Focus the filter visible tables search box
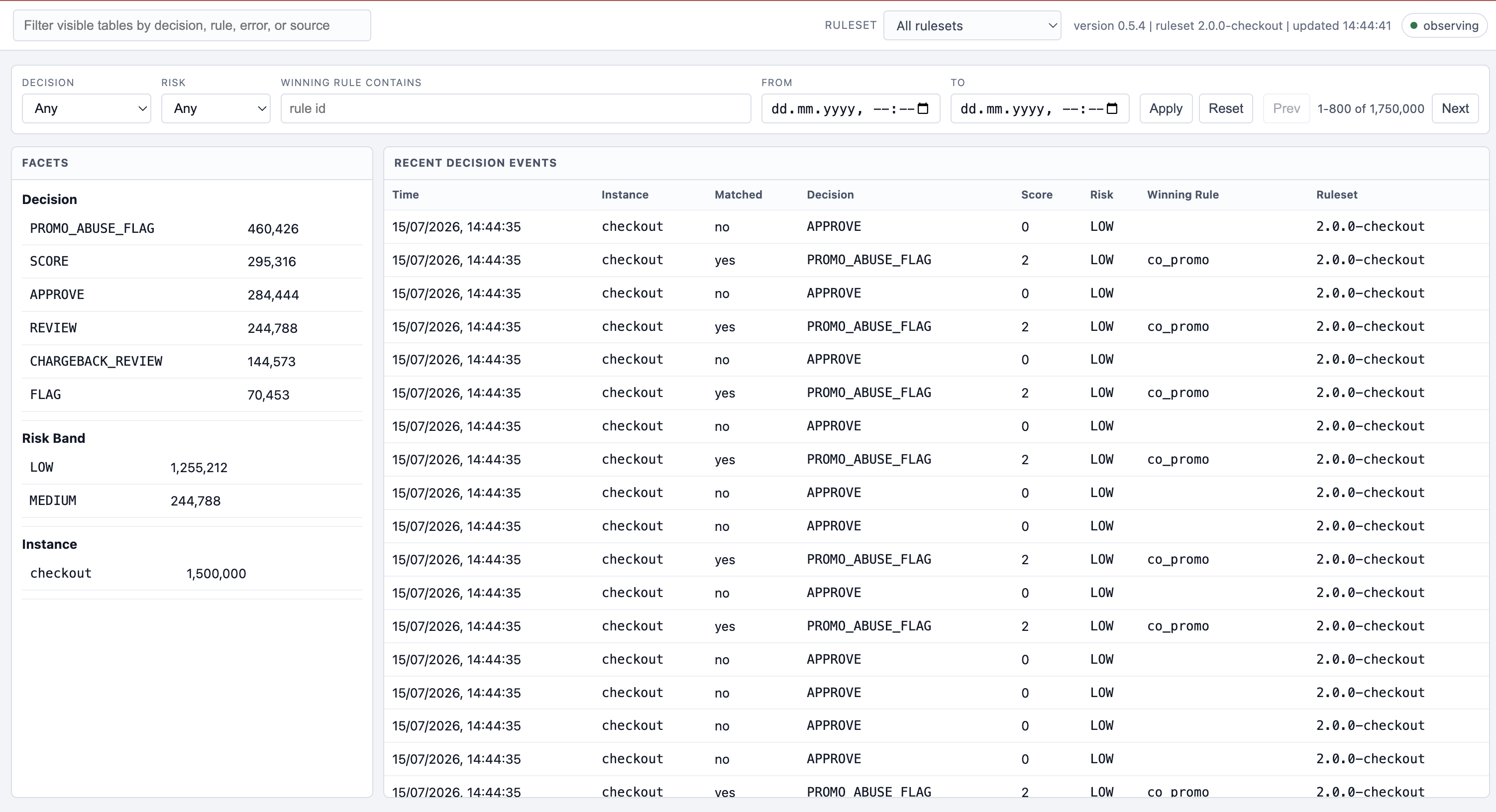The image size is (1496, 812). [192, 25]
